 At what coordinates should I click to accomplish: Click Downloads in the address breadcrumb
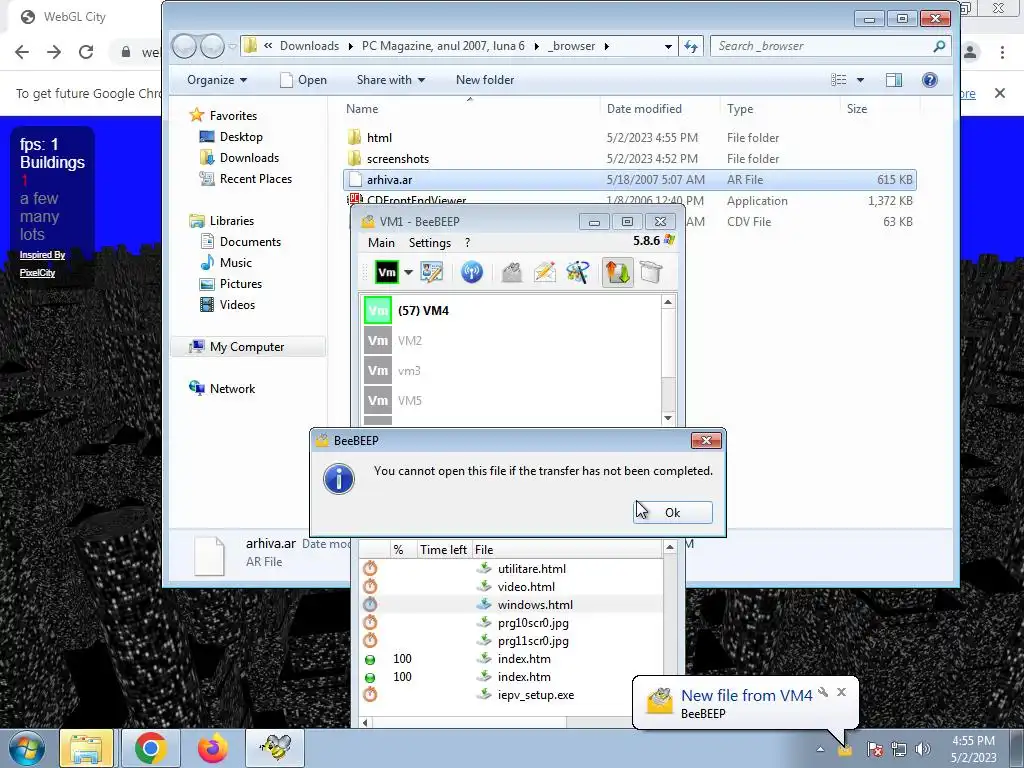pyautogui.click(x=310, y=46)
